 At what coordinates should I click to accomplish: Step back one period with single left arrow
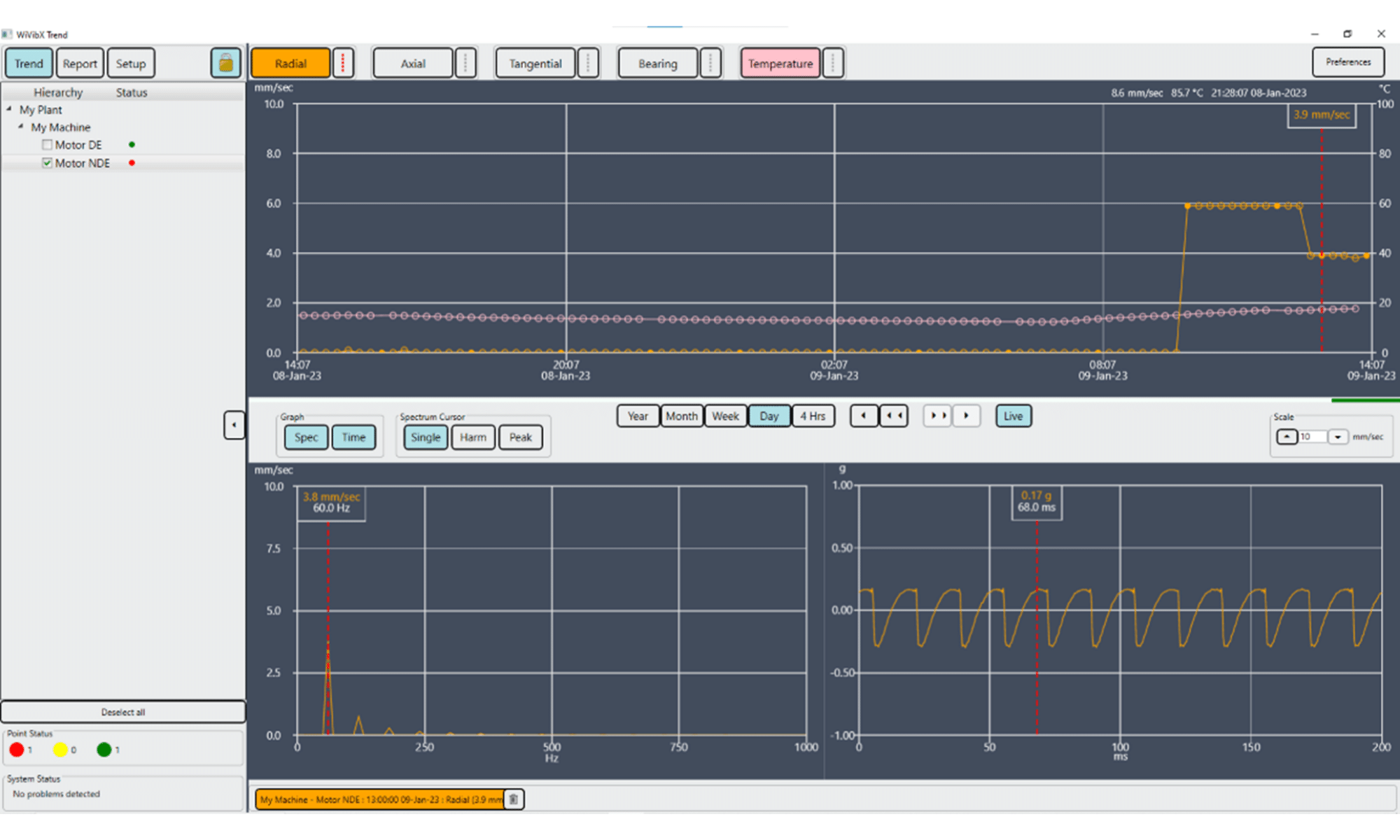863,416
